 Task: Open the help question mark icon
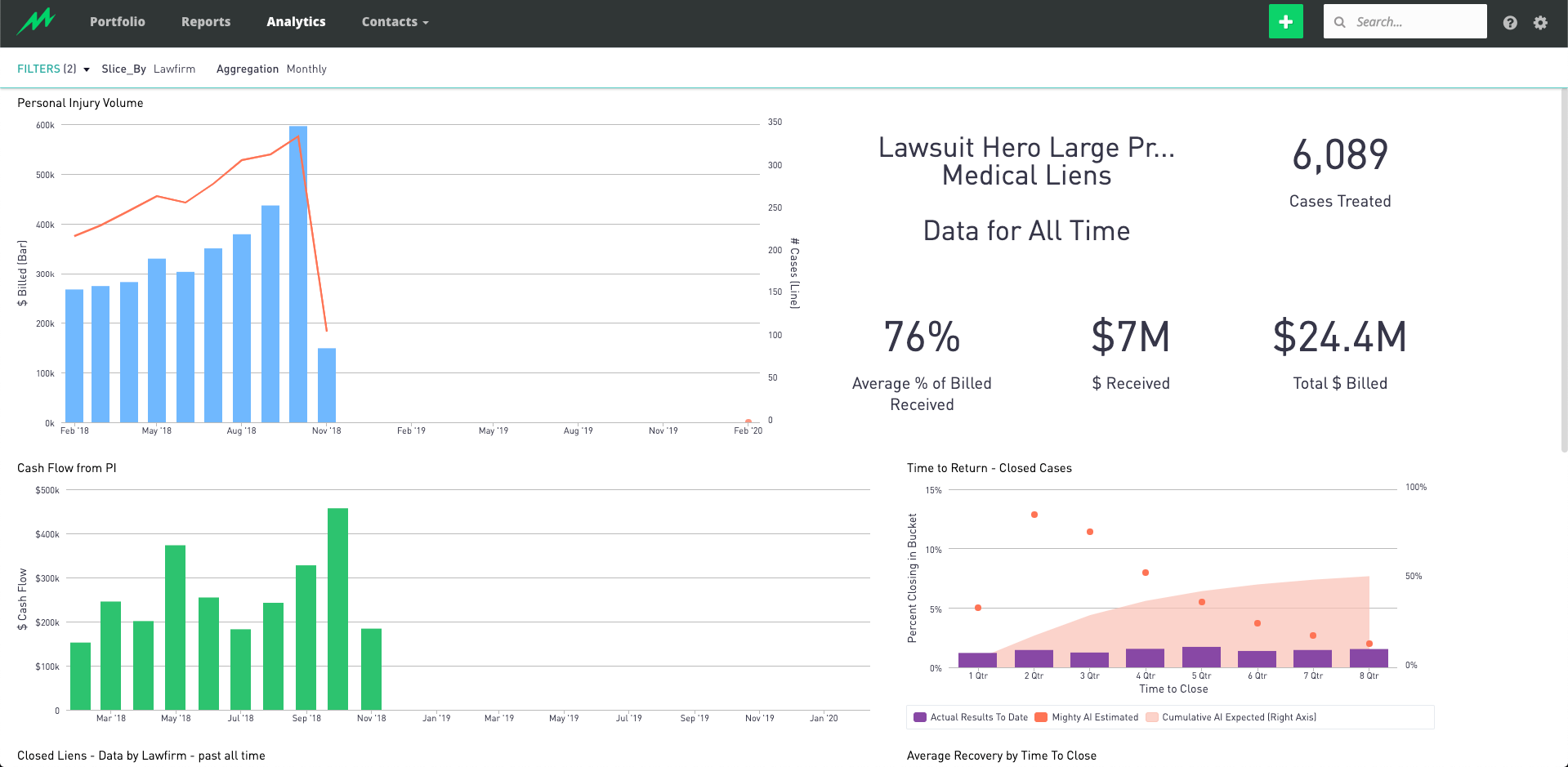click(1510, 23)
